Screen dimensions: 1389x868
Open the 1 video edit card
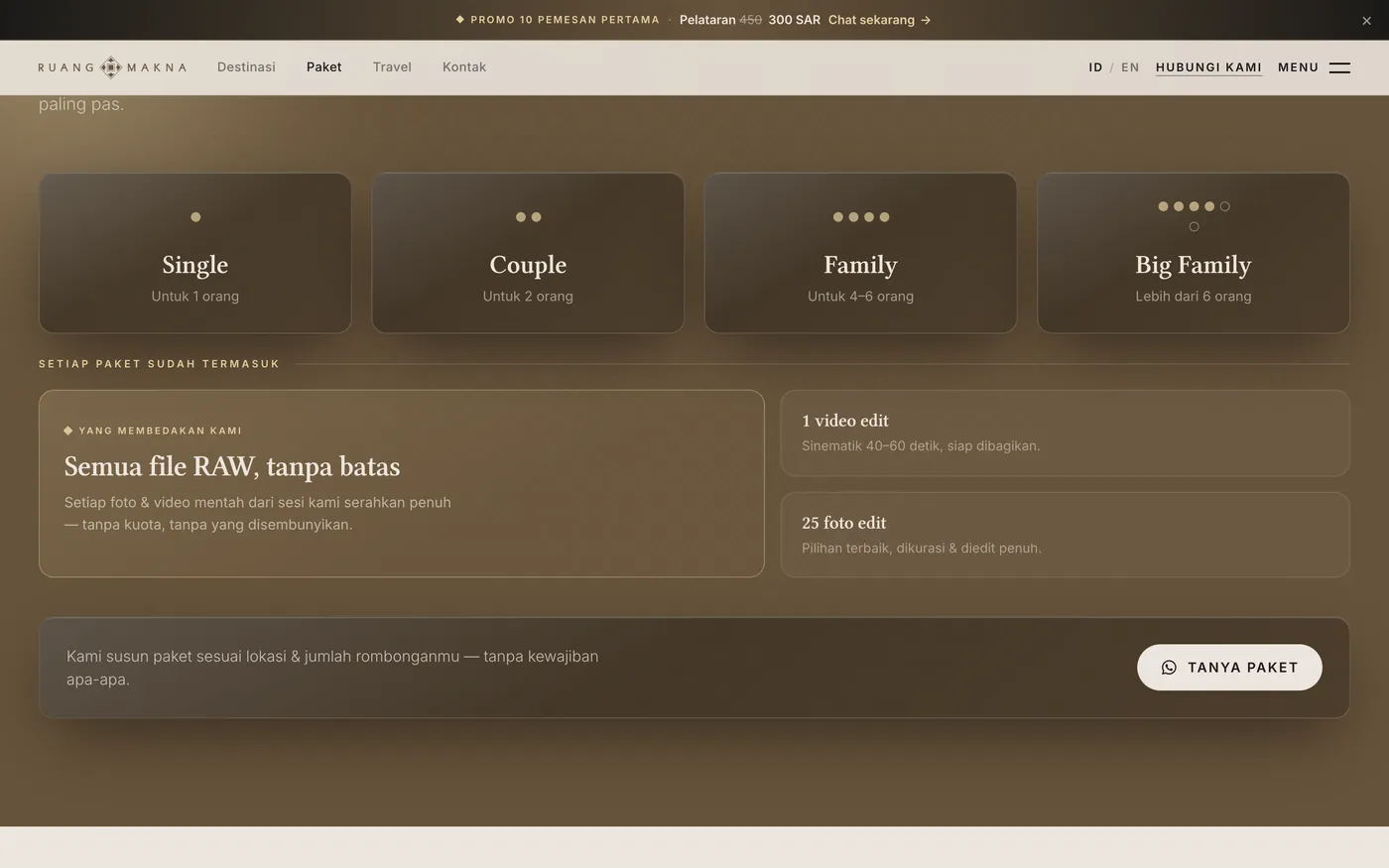tap(1065, 433)
